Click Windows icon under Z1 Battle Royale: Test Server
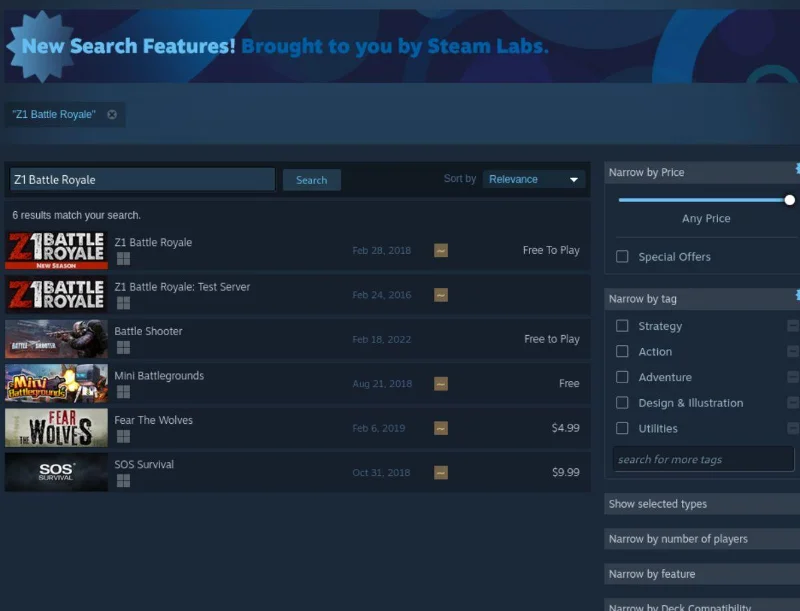This screenshot has height=611, width=800. [123, 303]
